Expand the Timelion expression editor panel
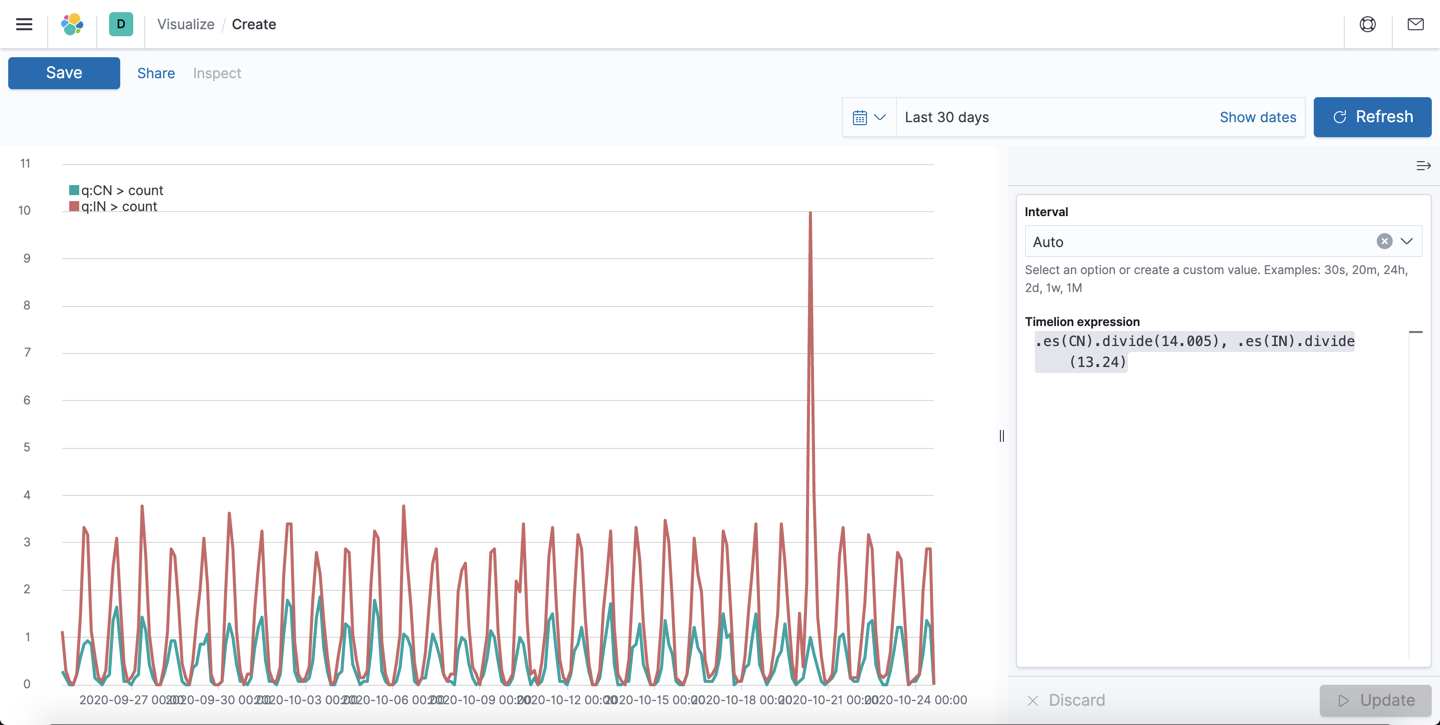The height and width of the screenshot is (725, 1440). 1415,331
